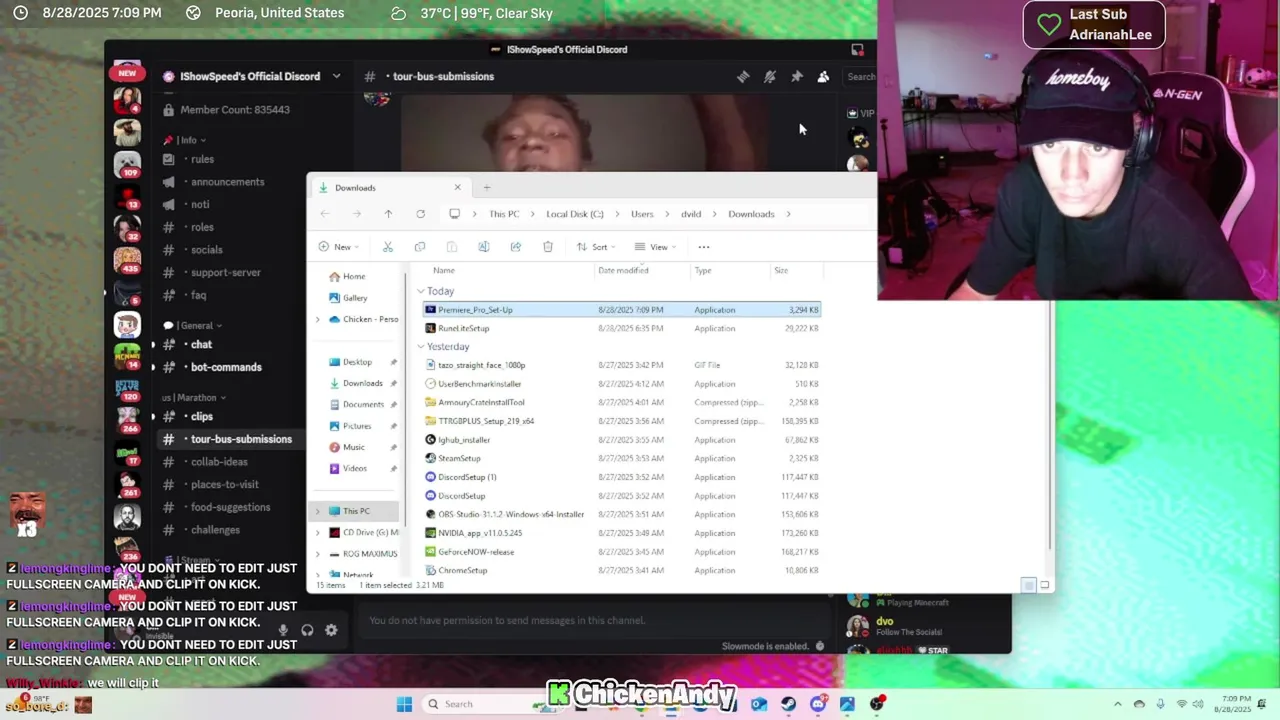Open the Sort dropdown in Explorer
This screenshot has width=1280, height=720.
595,247
